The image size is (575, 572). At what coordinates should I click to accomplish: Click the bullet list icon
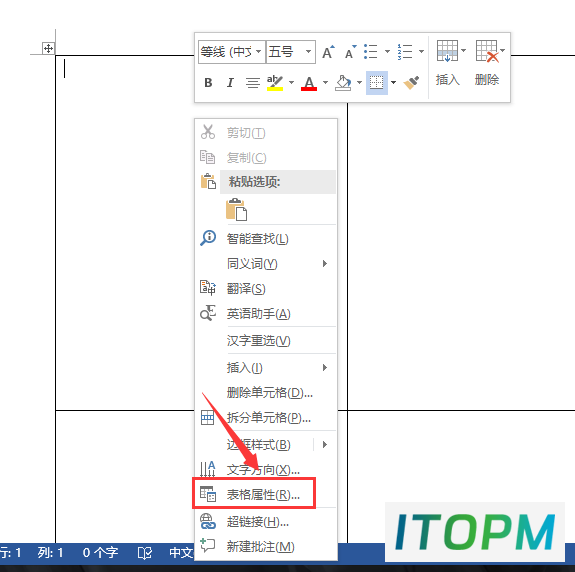371,52
